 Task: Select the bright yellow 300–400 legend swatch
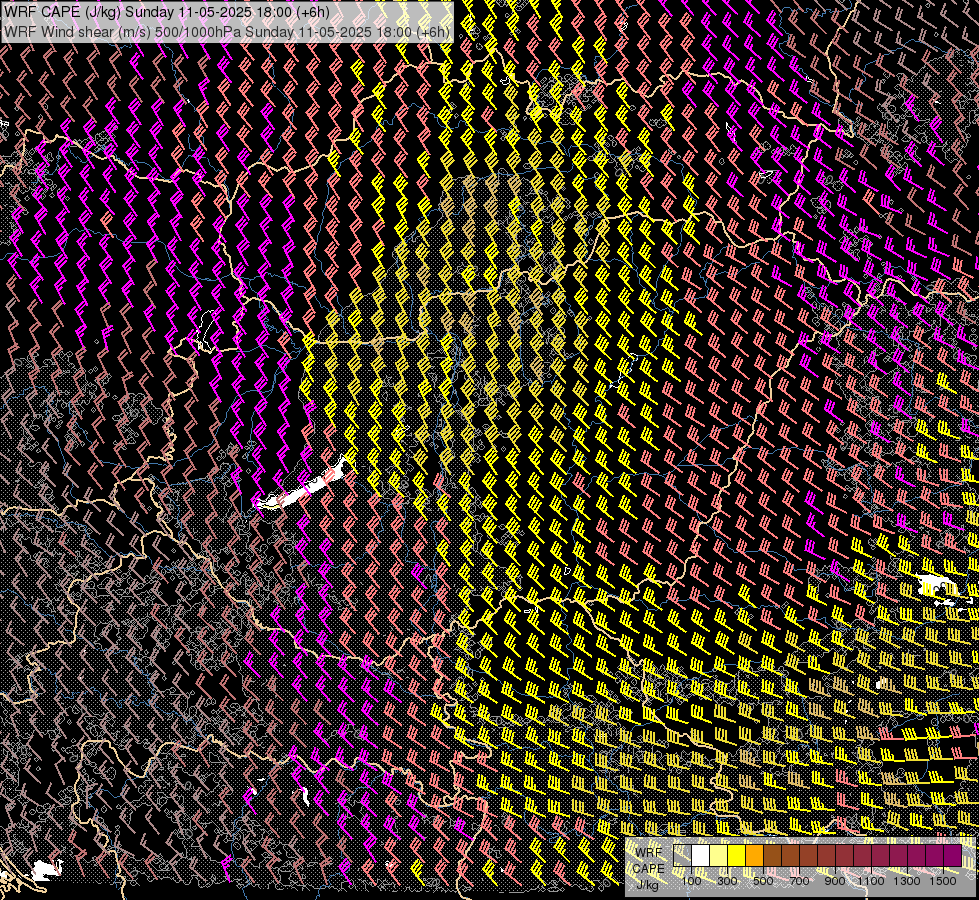coord(737,856)
